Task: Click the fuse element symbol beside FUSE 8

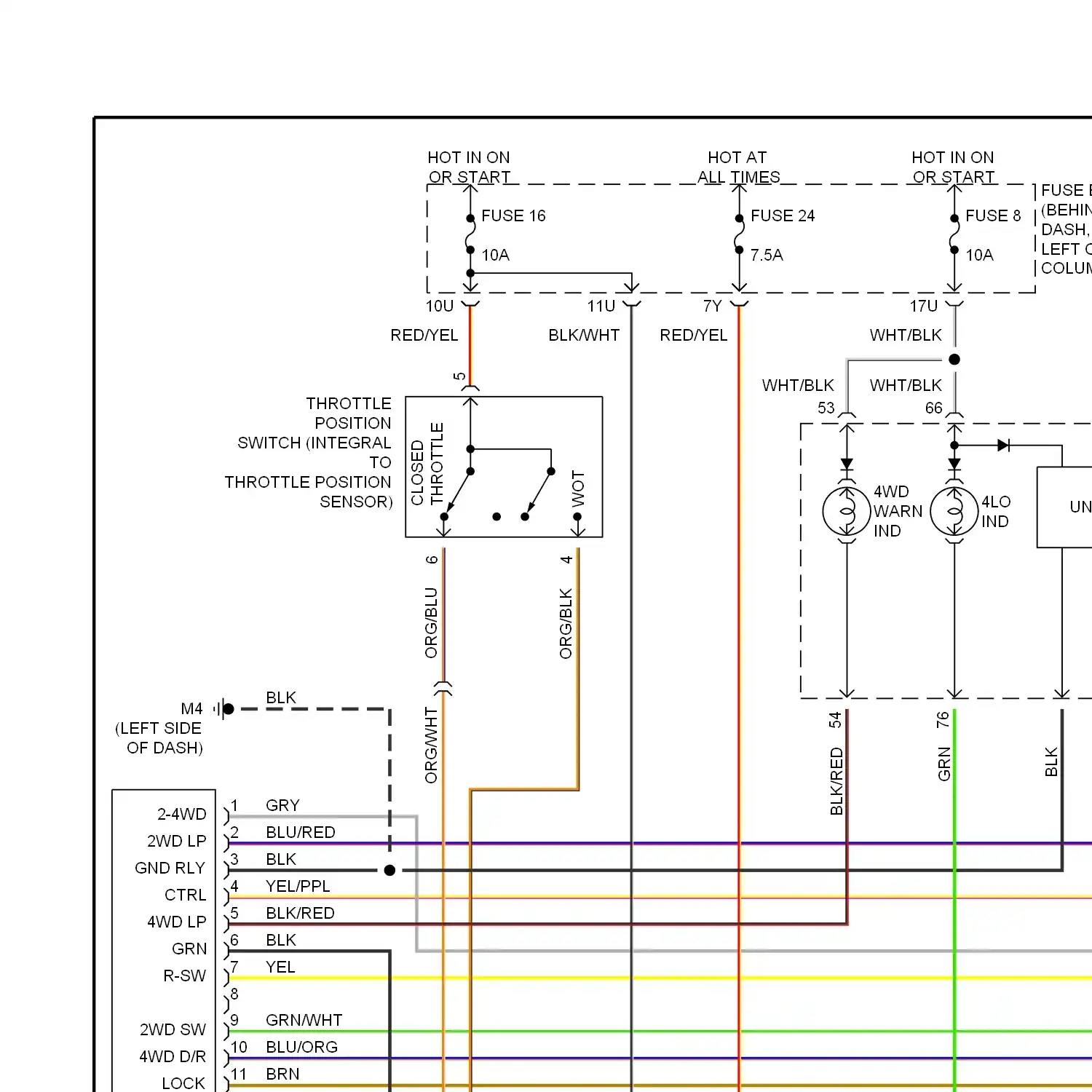Action: pyautogui.click(x=954, y=234)
